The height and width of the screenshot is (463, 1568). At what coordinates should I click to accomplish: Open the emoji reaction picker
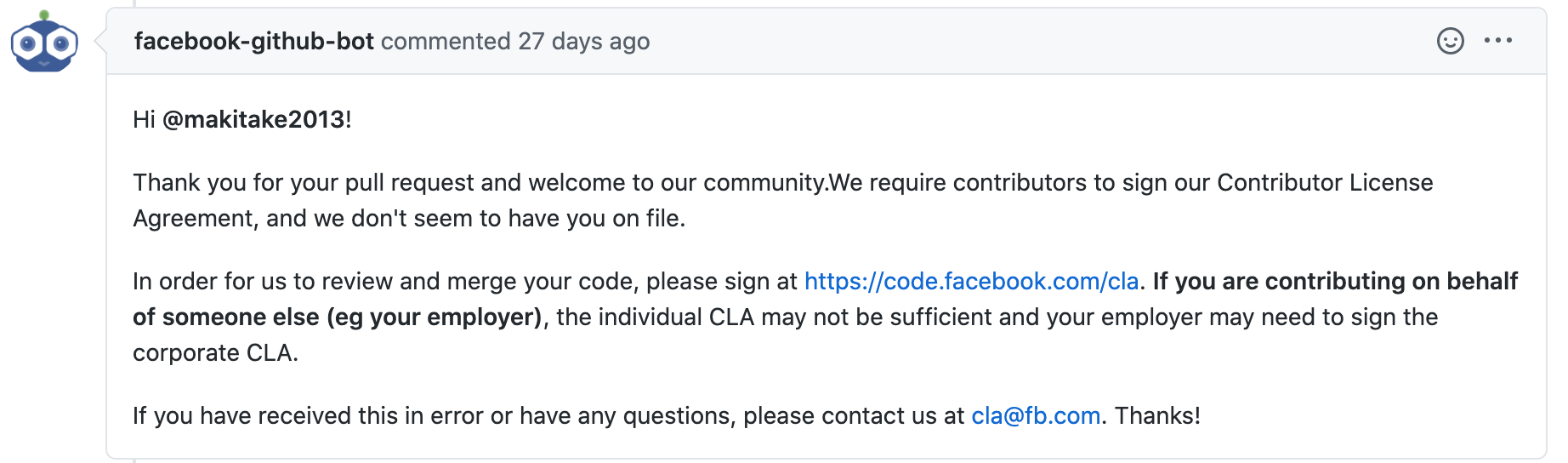pos(1450,41)
